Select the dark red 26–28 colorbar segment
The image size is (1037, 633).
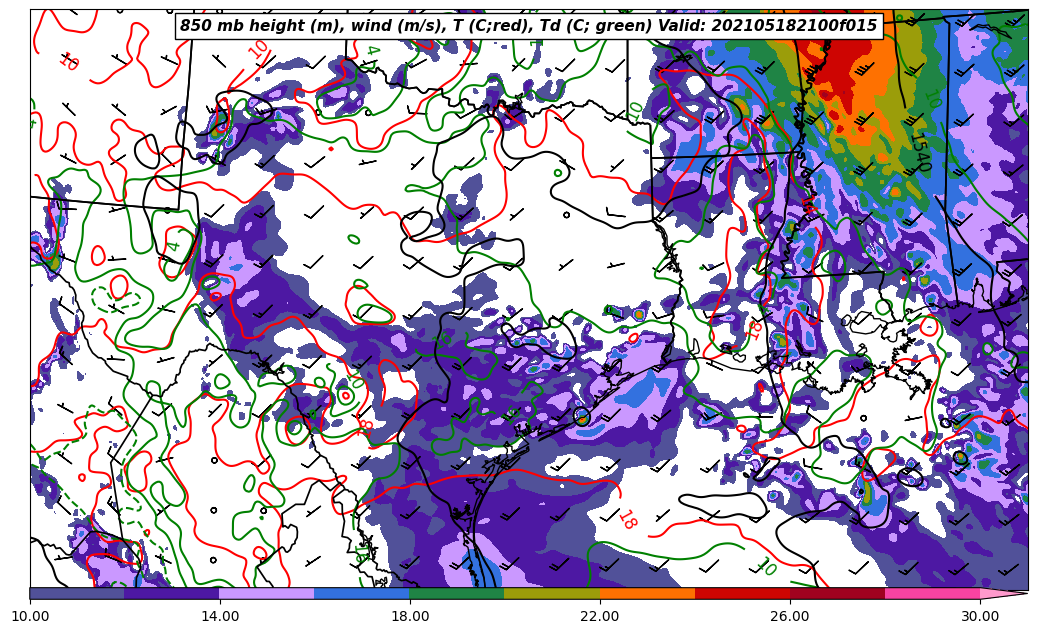(837, 593)
